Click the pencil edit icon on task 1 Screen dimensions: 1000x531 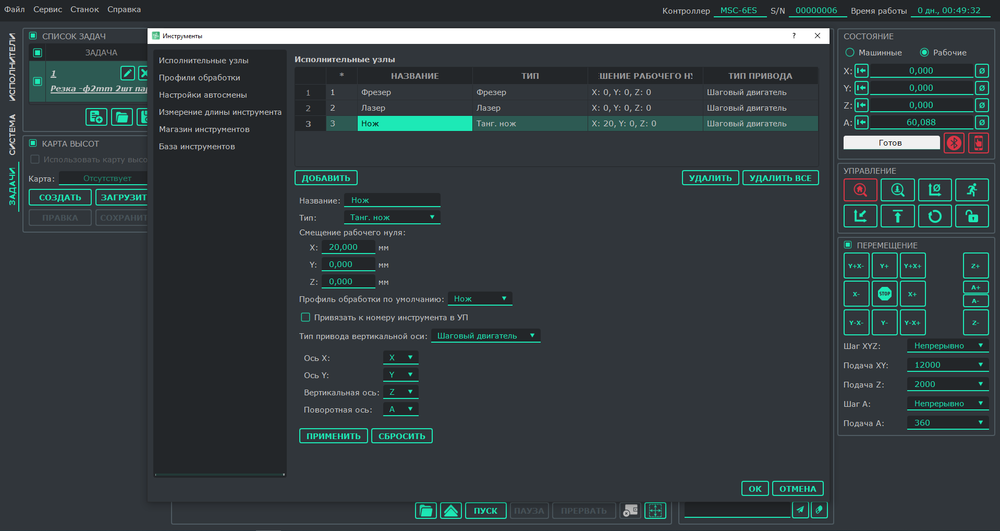(128, 73)
